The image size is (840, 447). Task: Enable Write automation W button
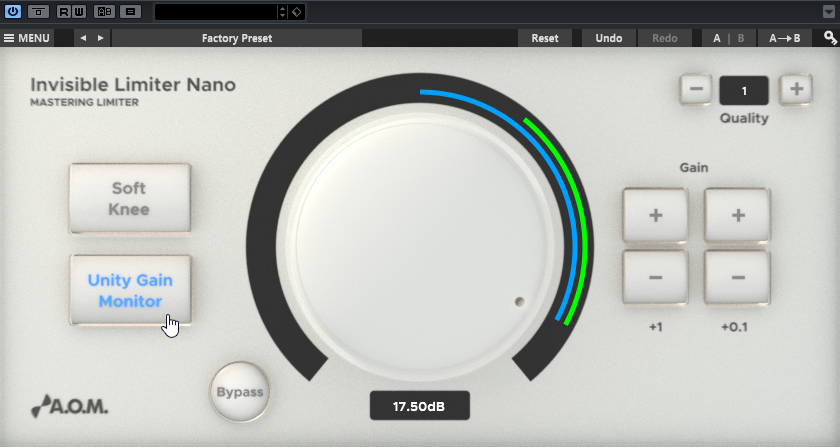pyautogui.click(x=79, y=11)
